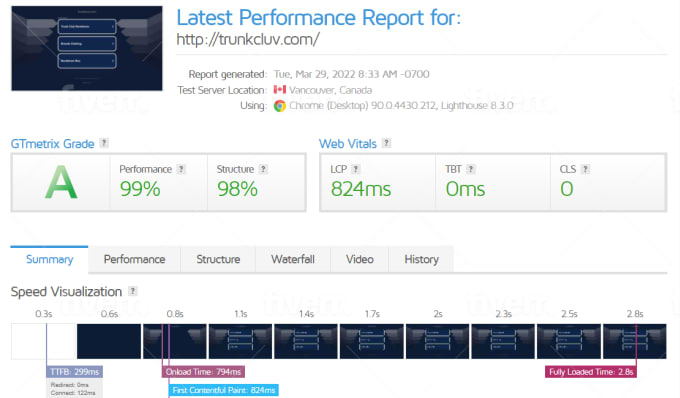Open the Performance score help icon

[x=181, y=169]
